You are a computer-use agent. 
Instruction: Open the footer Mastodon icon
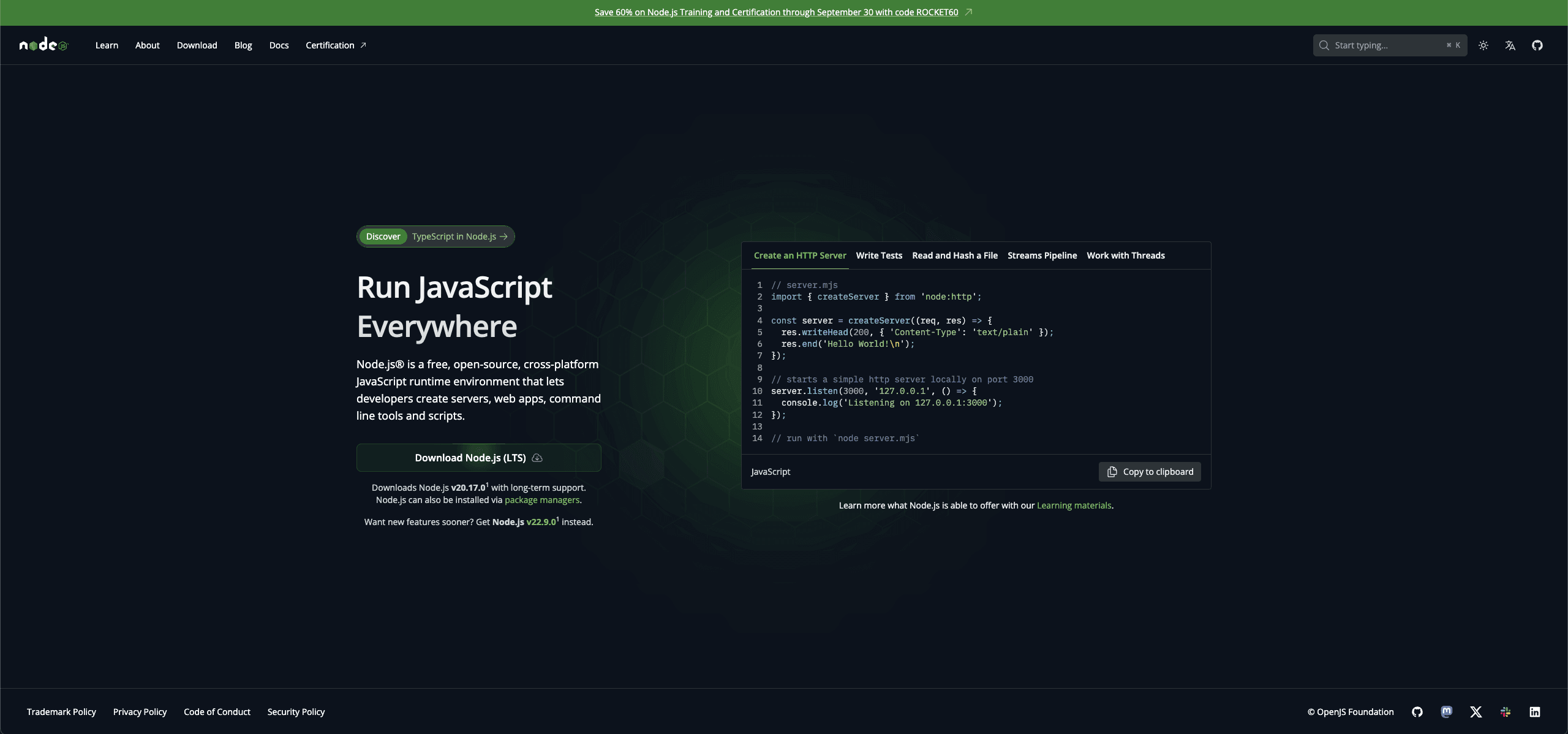1447,712
